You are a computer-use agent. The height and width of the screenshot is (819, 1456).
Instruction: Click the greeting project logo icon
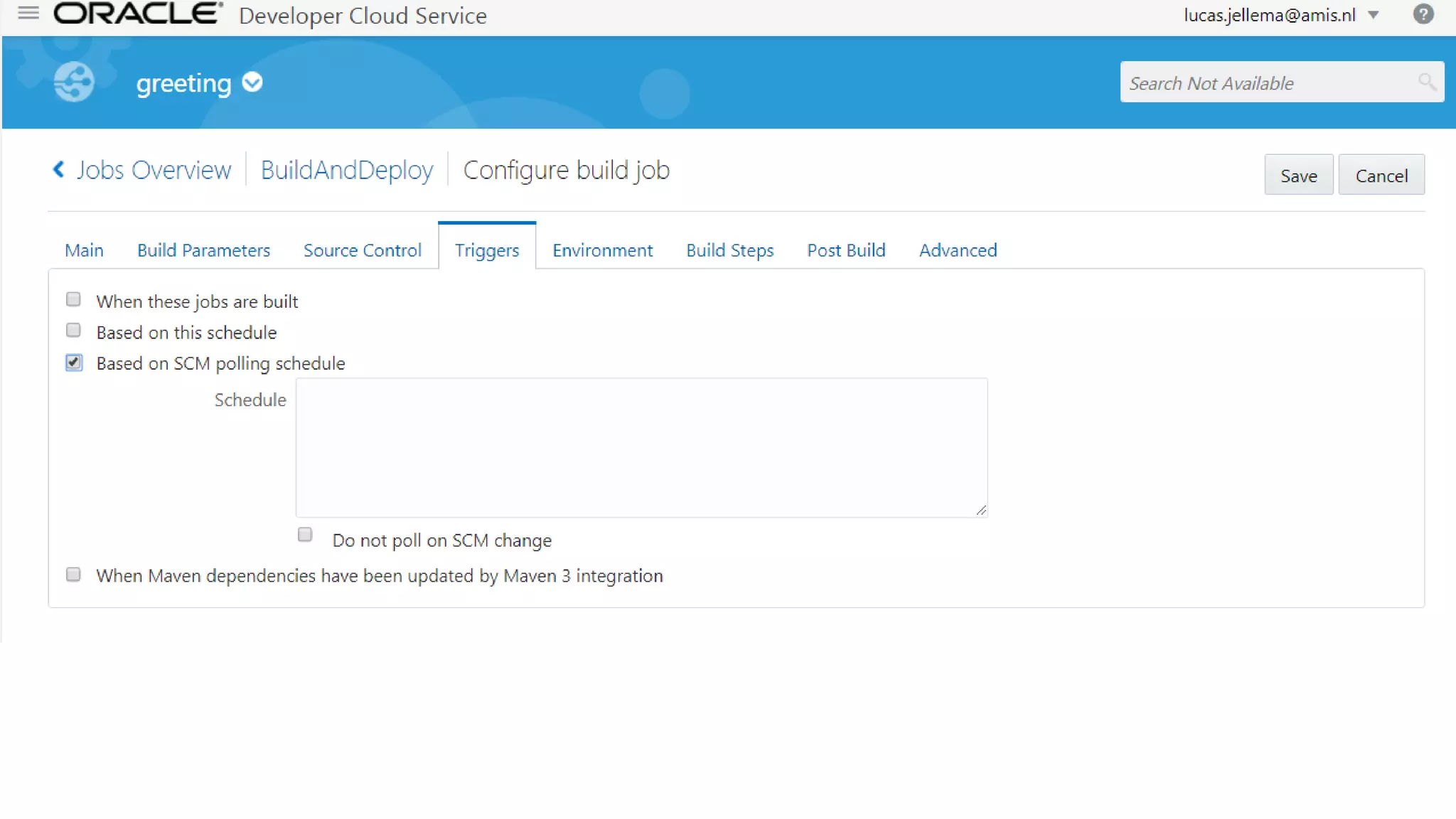(x=74, y=82)
